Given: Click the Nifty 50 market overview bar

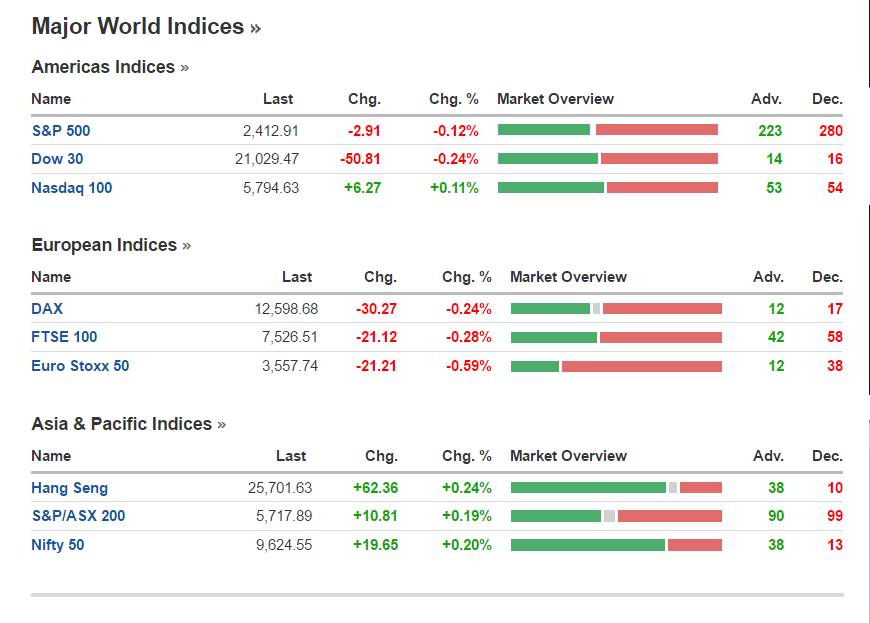Looking at the screenshot, I should (616, 545).
